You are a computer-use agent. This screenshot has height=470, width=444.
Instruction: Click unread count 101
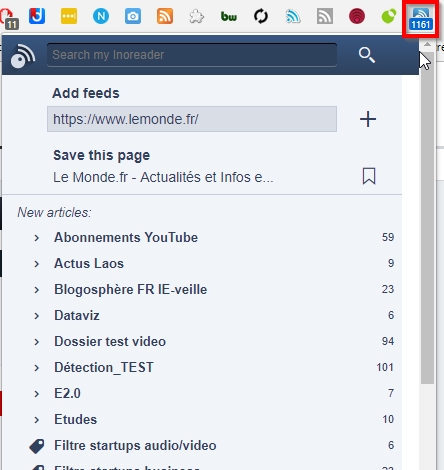(385, 367)
